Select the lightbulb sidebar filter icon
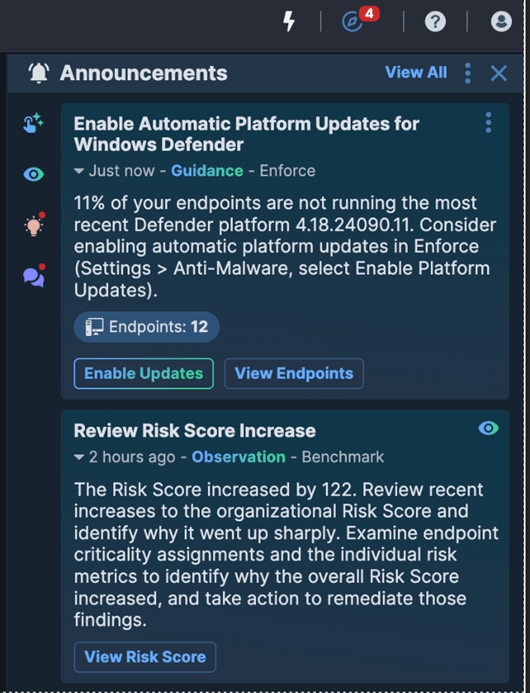The image size is (530, 693). click(x=34, y=225)
